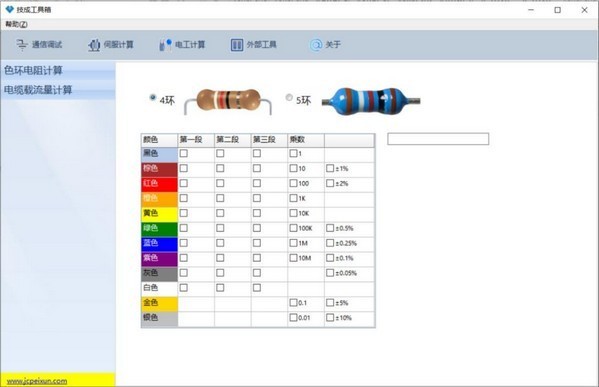The height and width of the screenshot is (387, 599).
Task: Check 白色 in the 第三段 column
Action: tap(257, 288)
